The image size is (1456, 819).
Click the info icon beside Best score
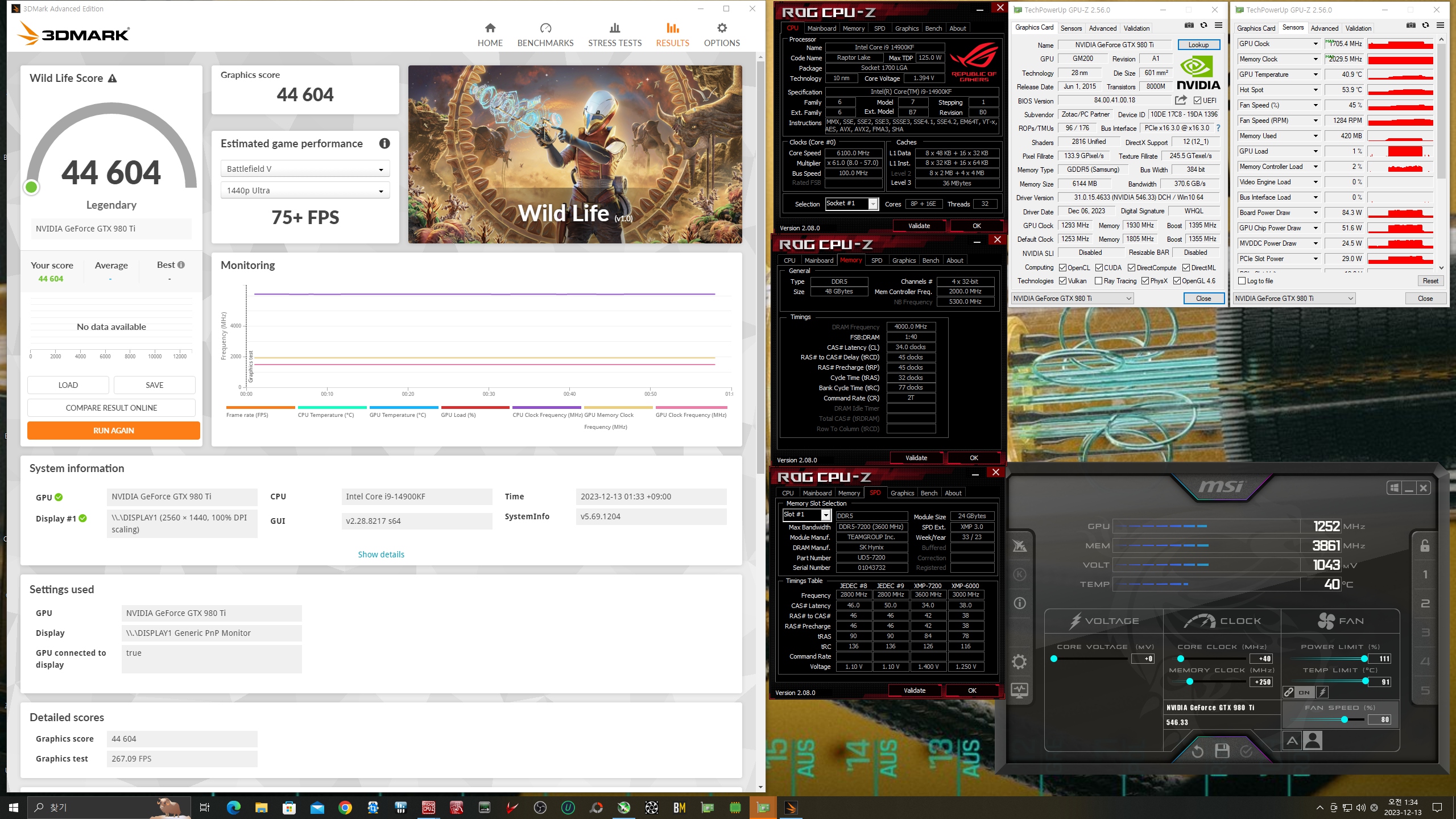181,265
